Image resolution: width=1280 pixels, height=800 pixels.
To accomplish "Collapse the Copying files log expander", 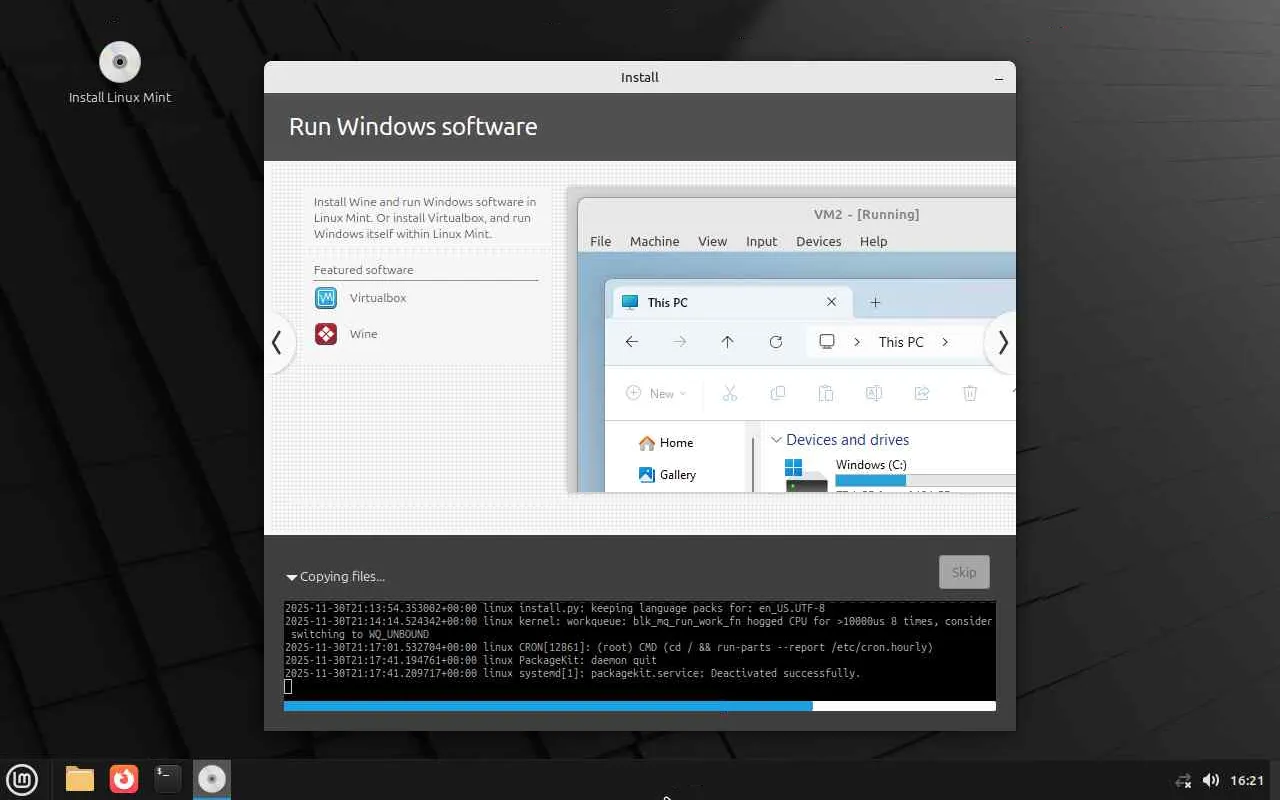I will click(291, 577).
